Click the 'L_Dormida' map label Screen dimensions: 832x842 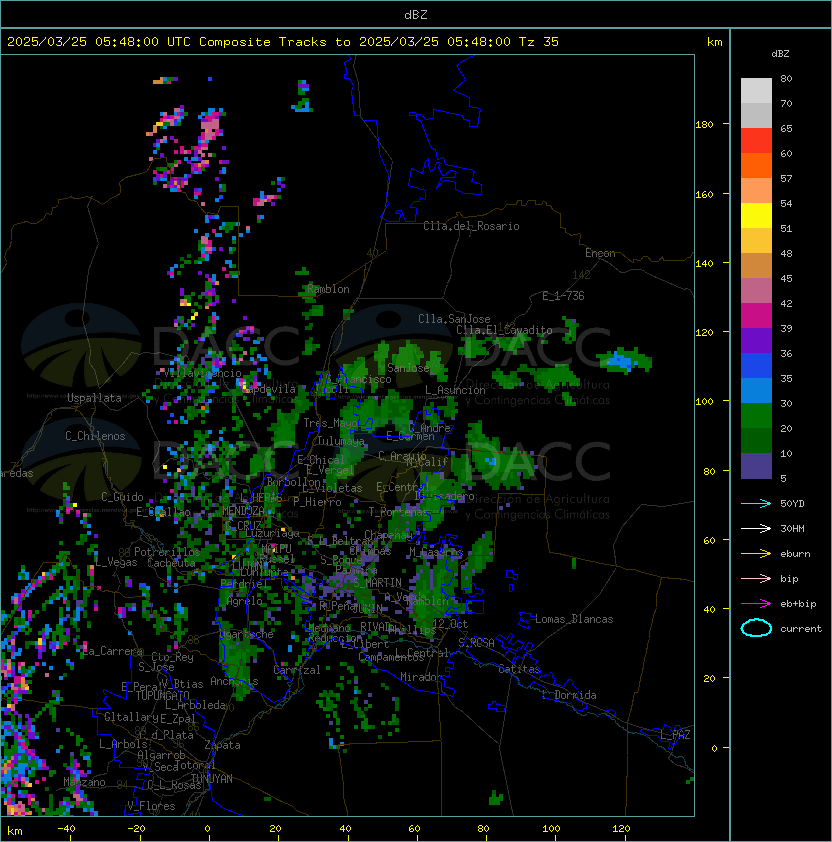(569, 695)
